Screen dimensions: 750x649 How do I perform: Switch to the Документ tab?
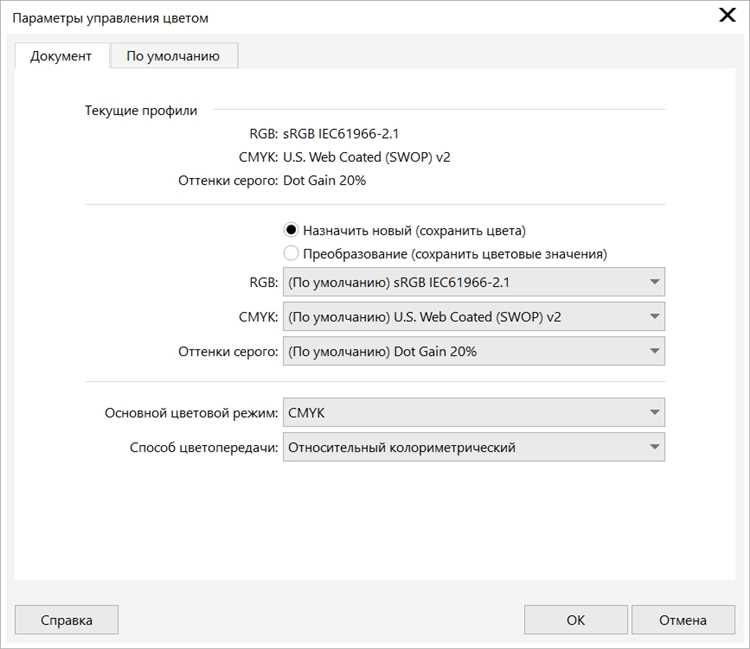coord(61,56)
